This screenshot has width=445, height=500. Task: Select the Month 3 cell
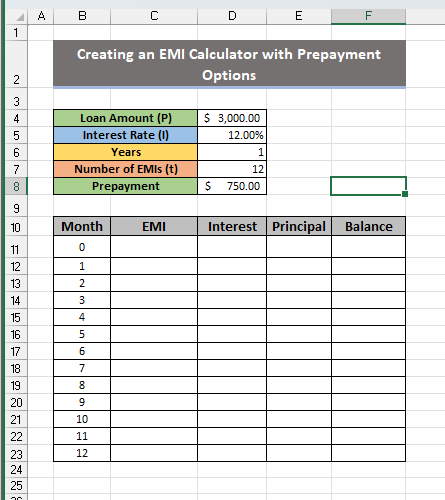click(x=82, y=300)
